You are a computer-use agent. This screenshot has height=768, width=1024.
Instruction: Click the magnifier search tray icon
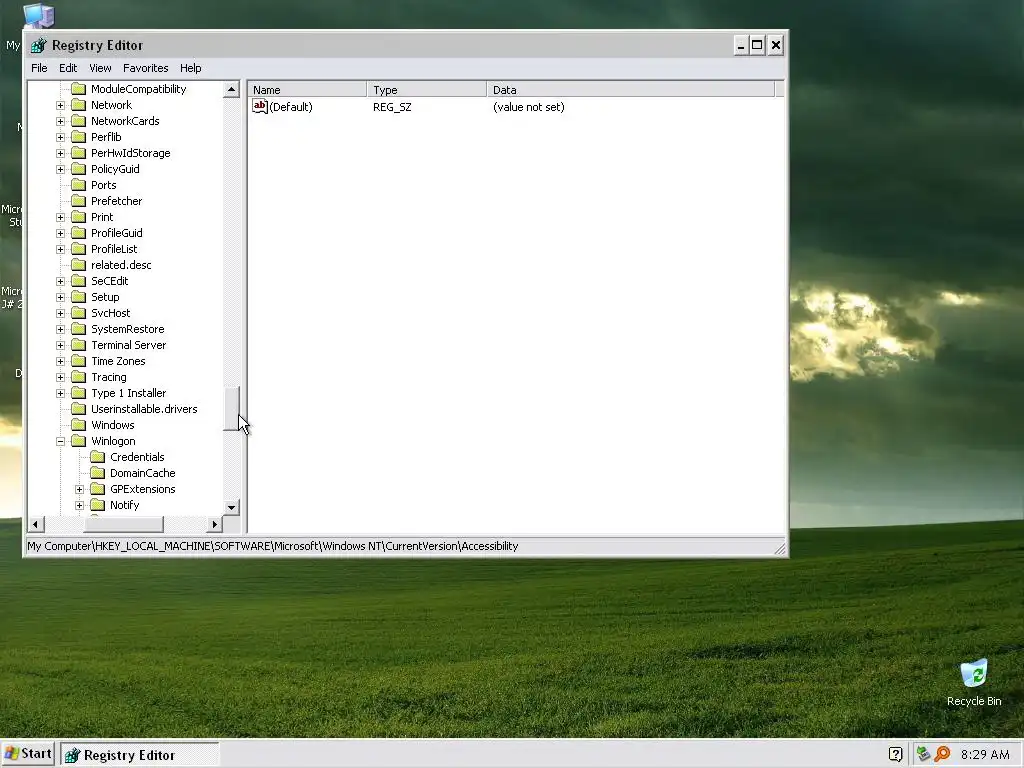pos(942,754)
